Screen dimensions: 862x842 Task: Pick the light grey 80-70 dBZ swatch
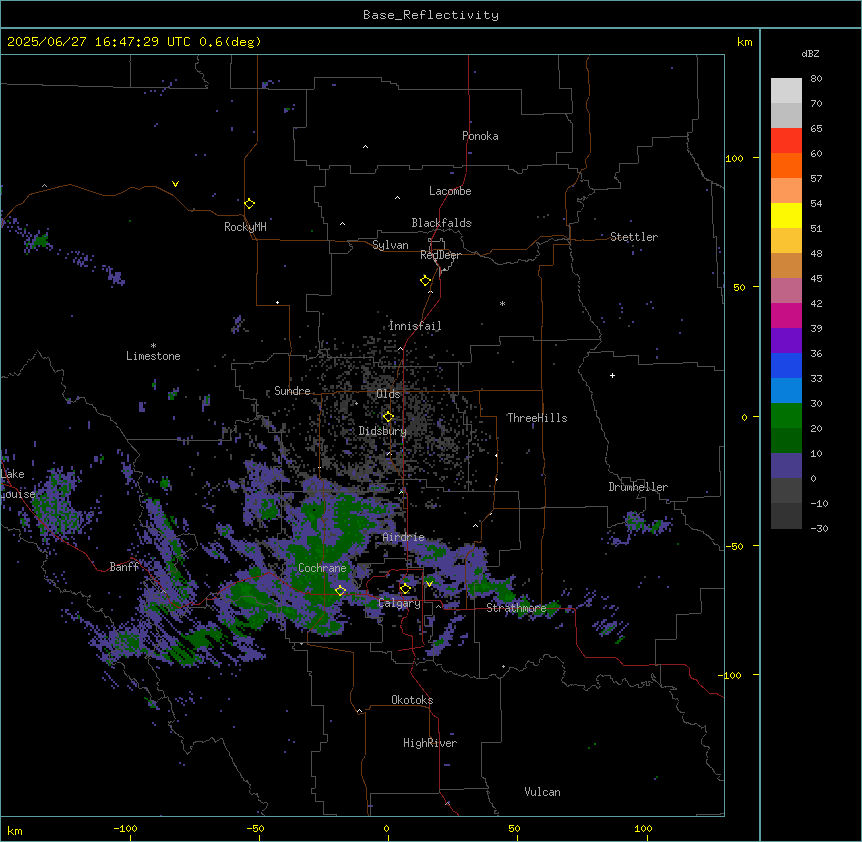click(786, 90)
